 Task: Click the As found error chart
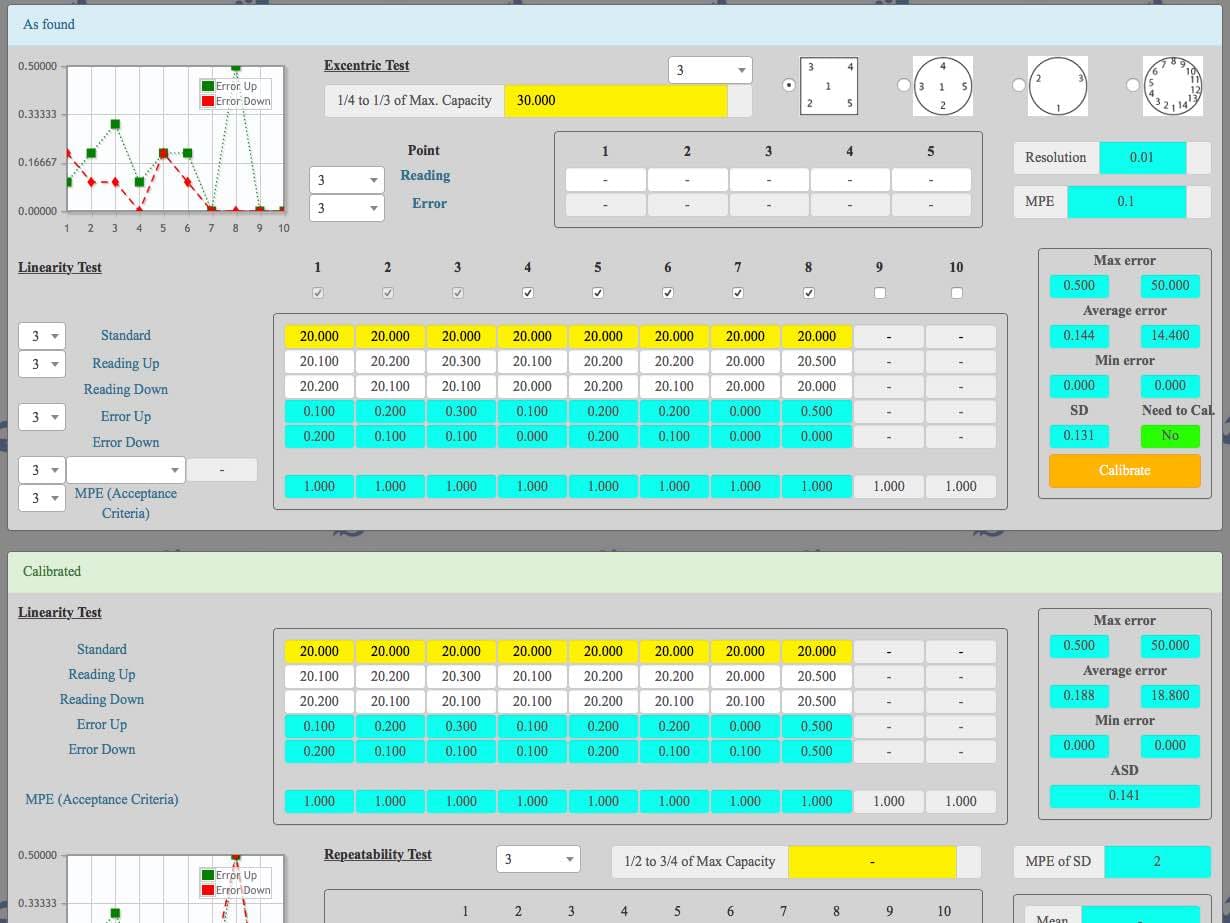[x=175, y=138]
